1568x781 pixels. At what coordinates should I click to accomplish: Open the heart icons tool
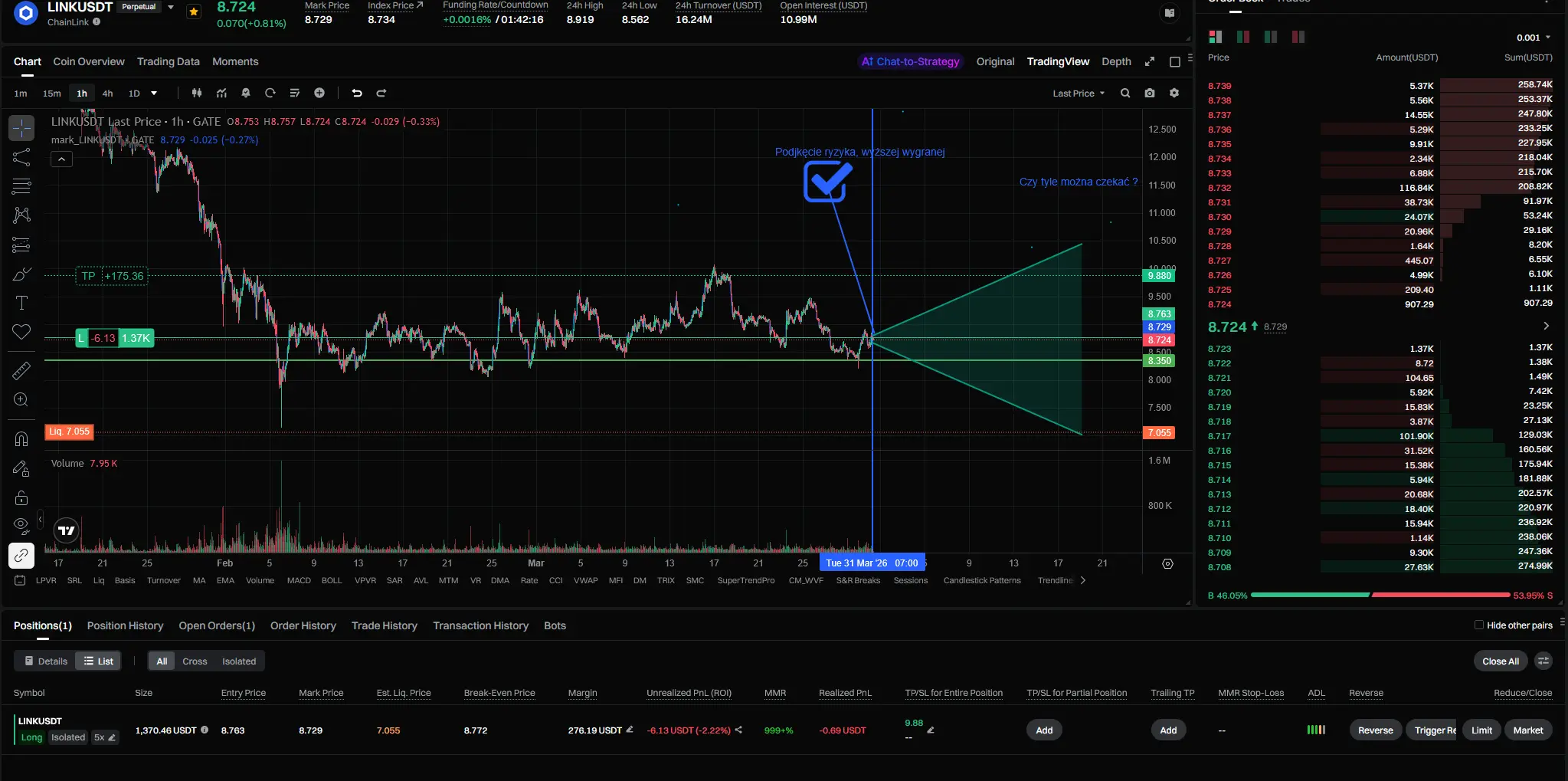click(21, 332)
